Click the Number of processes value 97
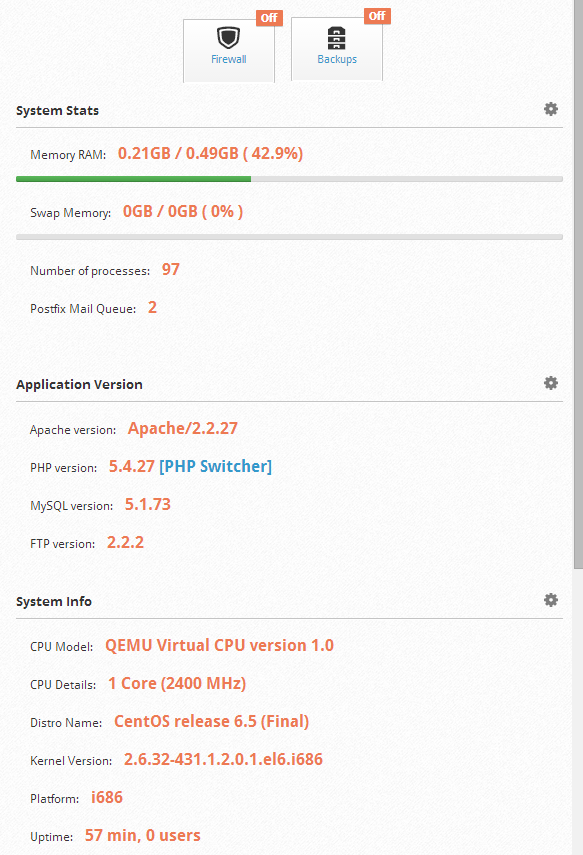Image resolution: width=583 pixels, height=855 pixels. (x=171, y=269)
